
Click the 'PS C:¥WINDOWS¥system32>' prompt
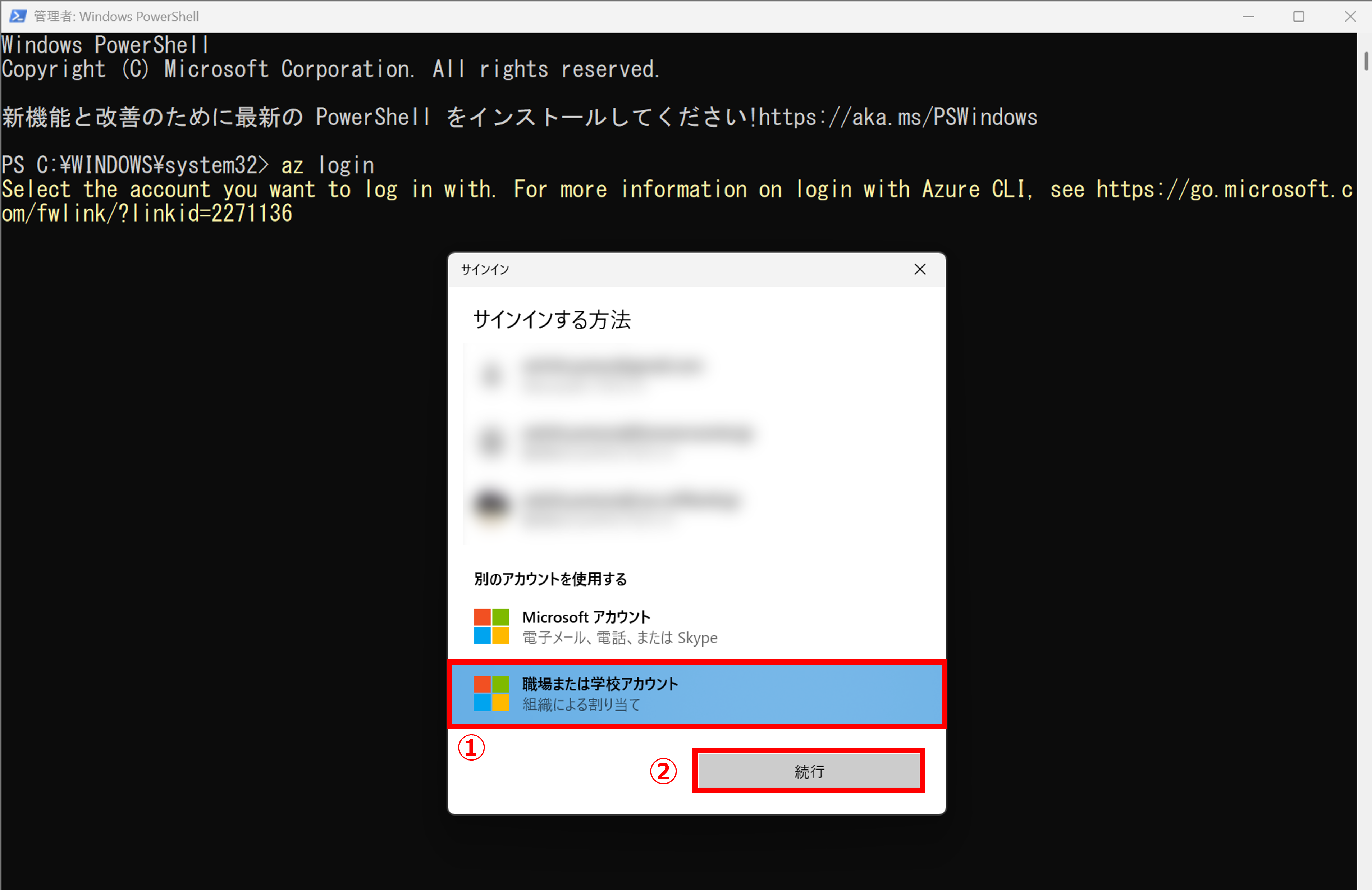coord(136,165)
